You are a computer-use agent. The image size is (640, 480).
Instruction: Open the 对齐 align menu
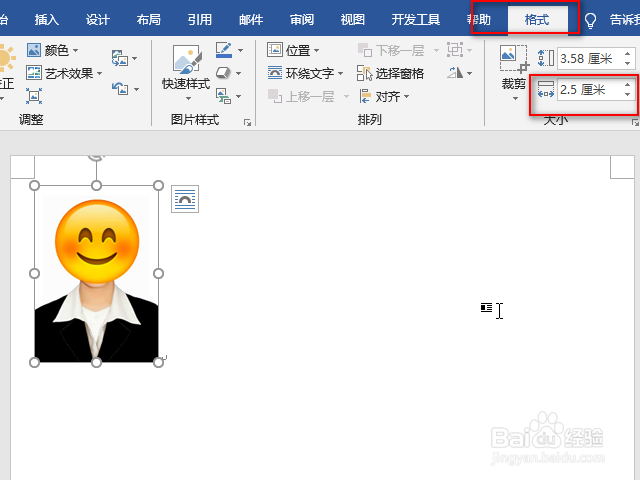pos(384,97)
